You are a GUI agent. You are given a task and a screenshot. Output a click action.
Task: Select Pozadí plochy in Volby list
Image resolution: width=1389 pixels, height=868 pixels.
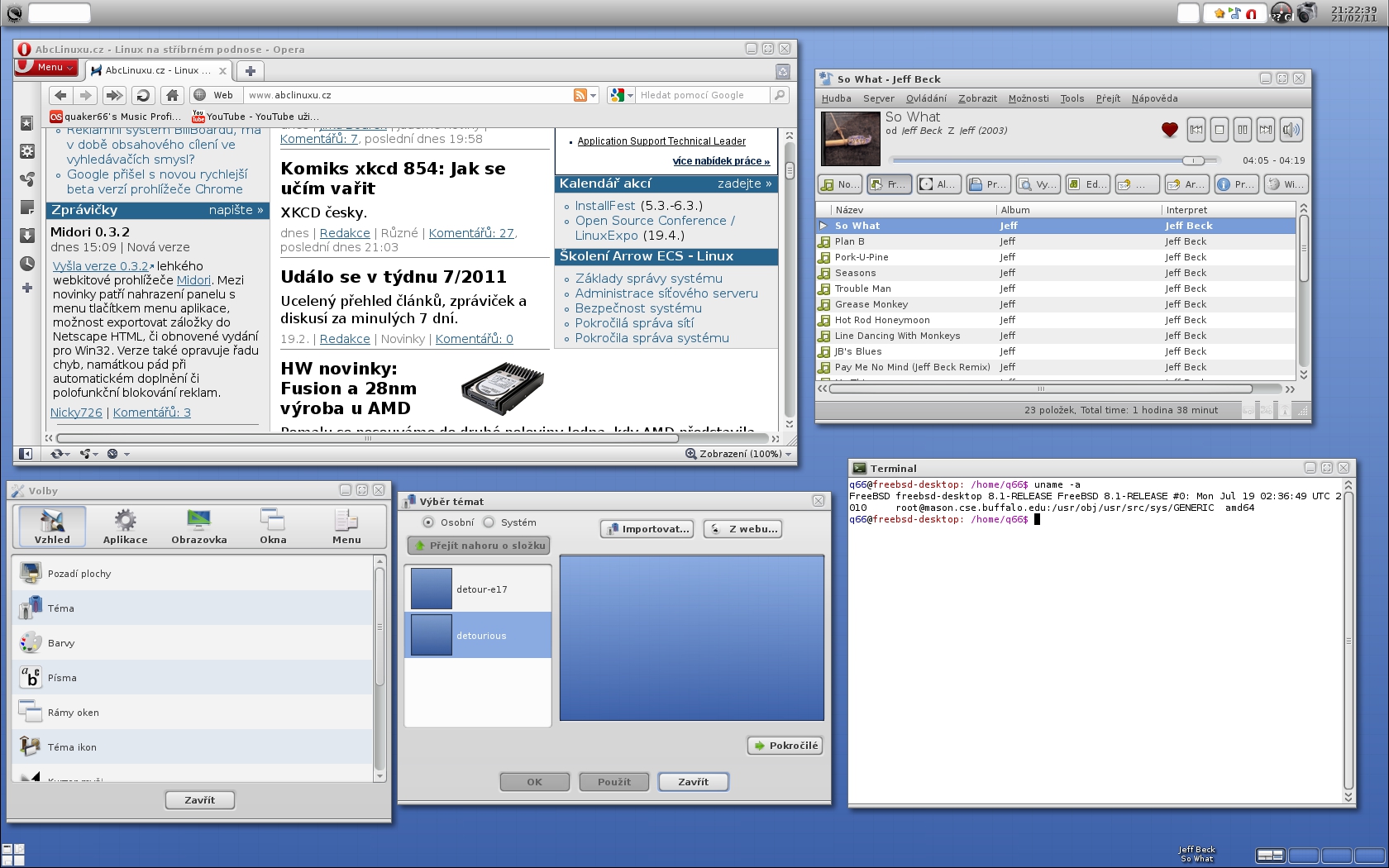click(193, 574)
